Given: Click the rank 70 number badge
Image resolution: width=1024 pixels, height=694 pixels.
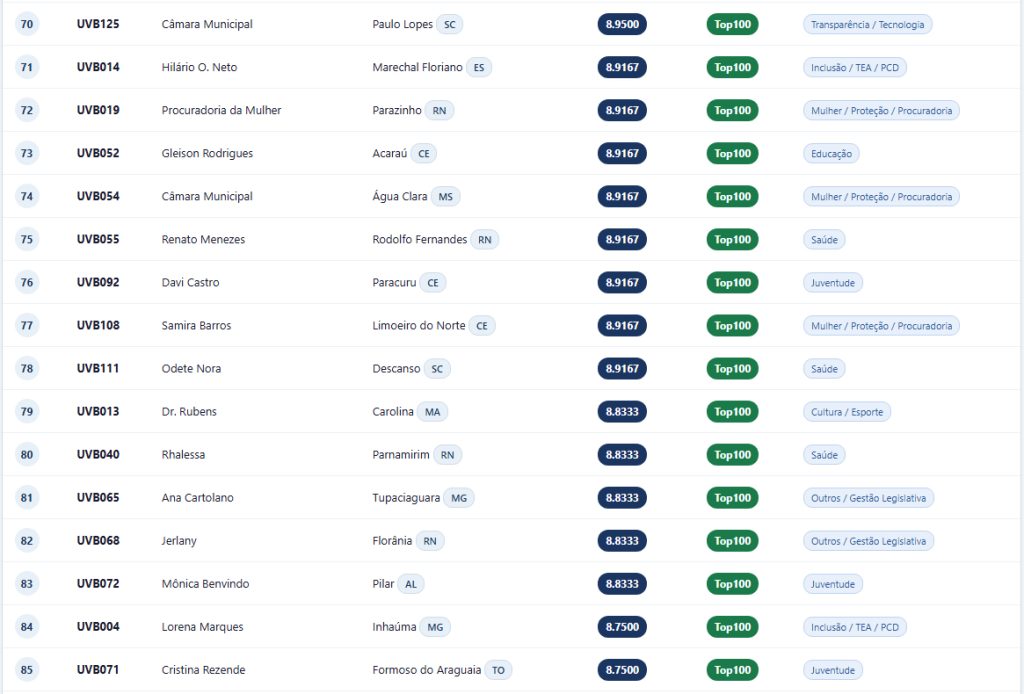Looking at the screenshot, I should tap(27, 24).
